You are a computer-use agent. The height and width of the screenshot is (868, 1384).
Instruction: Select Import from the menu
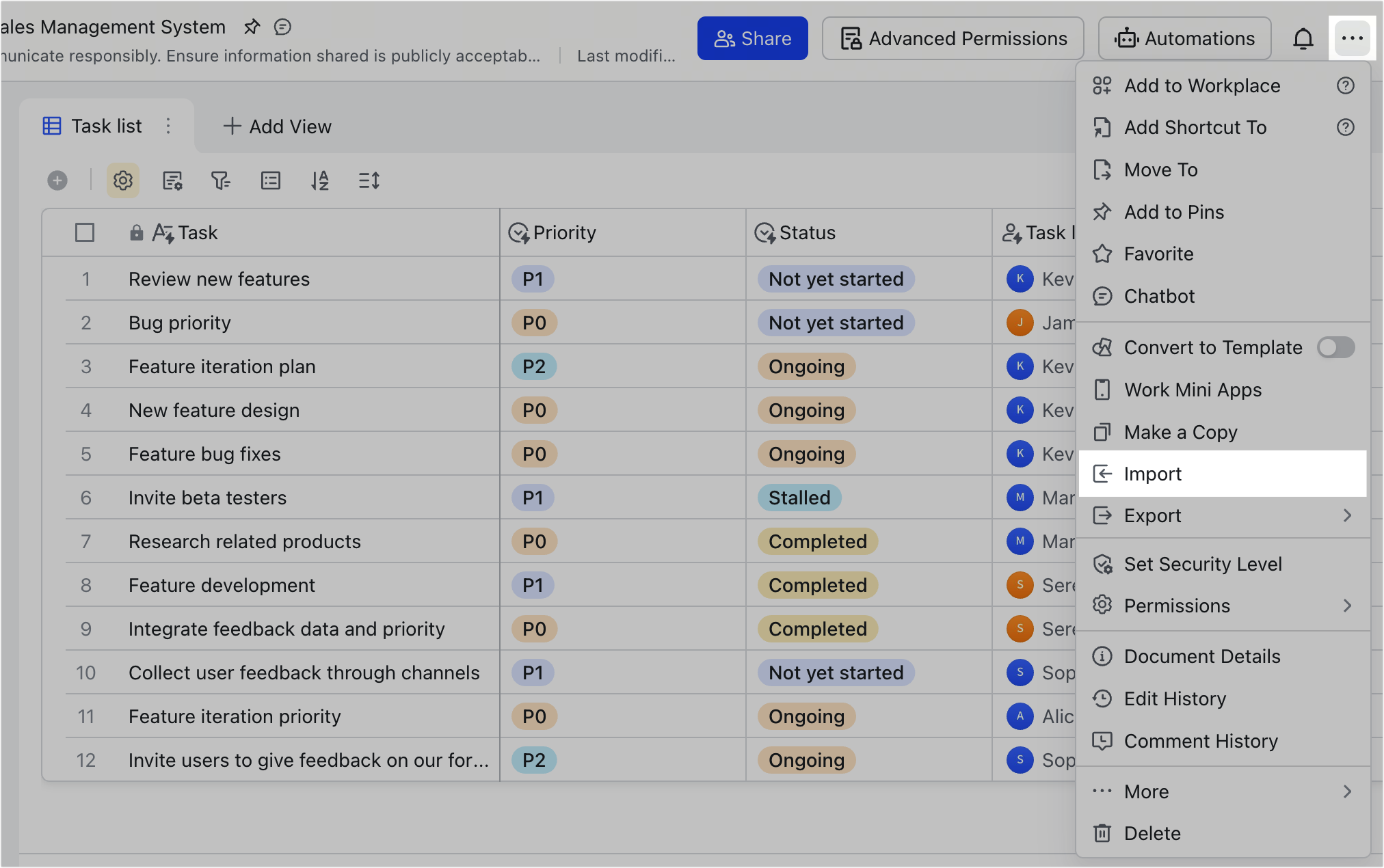click(x=1223, y=474)
